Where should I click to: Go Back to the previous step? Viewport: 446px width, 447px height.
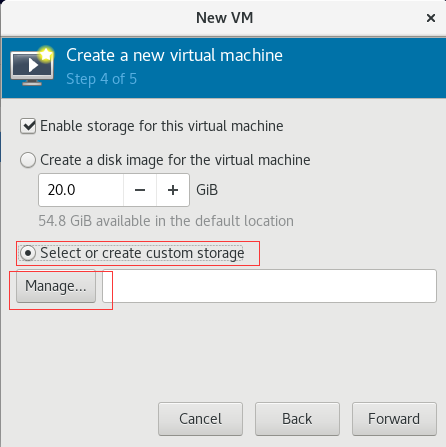(297, 419)
